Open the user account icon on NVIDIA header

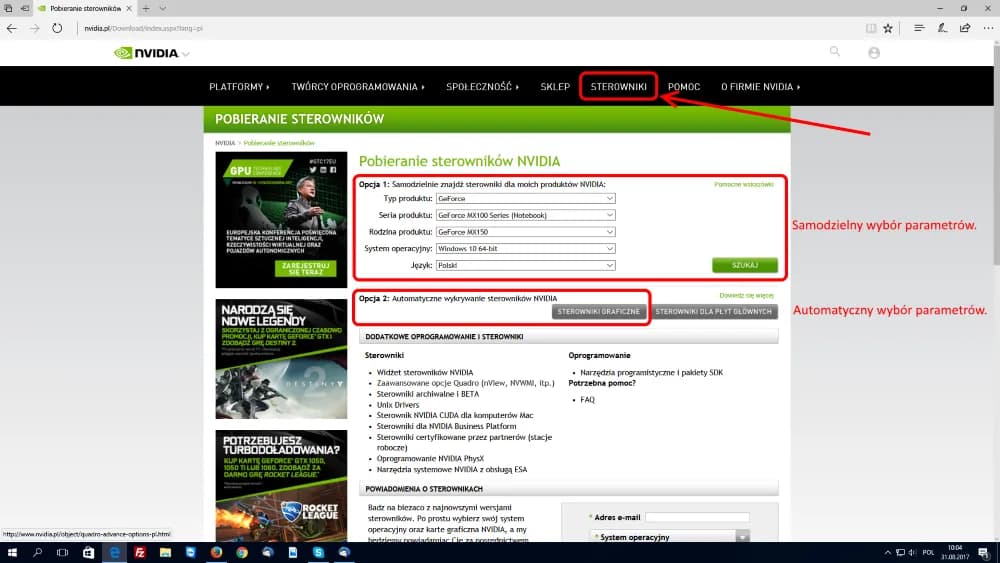coord(874,52)
